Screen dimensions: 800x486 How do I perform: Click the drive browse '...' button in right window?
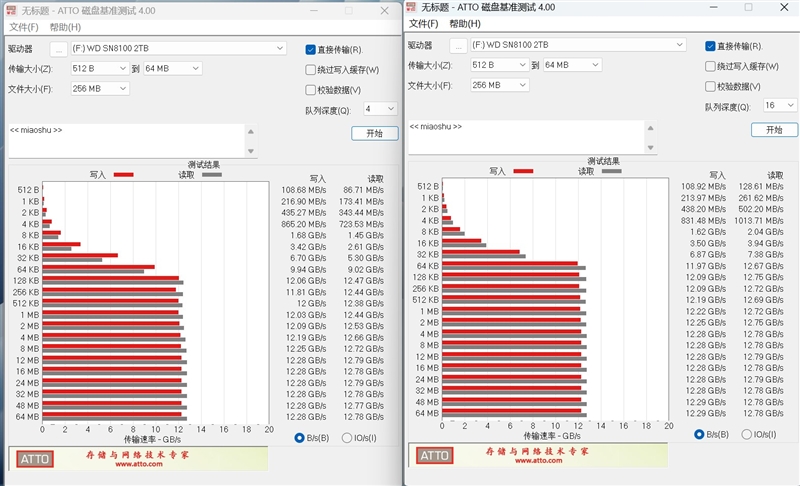click(458, 45)
